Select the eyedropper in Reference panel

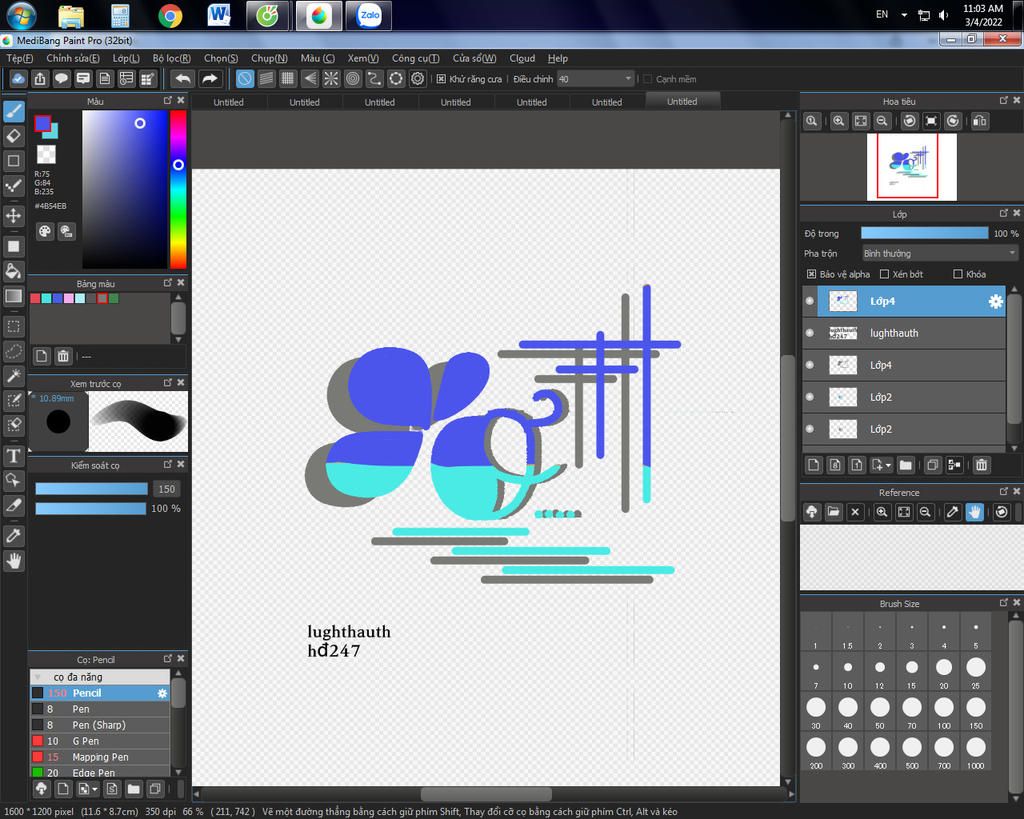[952, 512]
